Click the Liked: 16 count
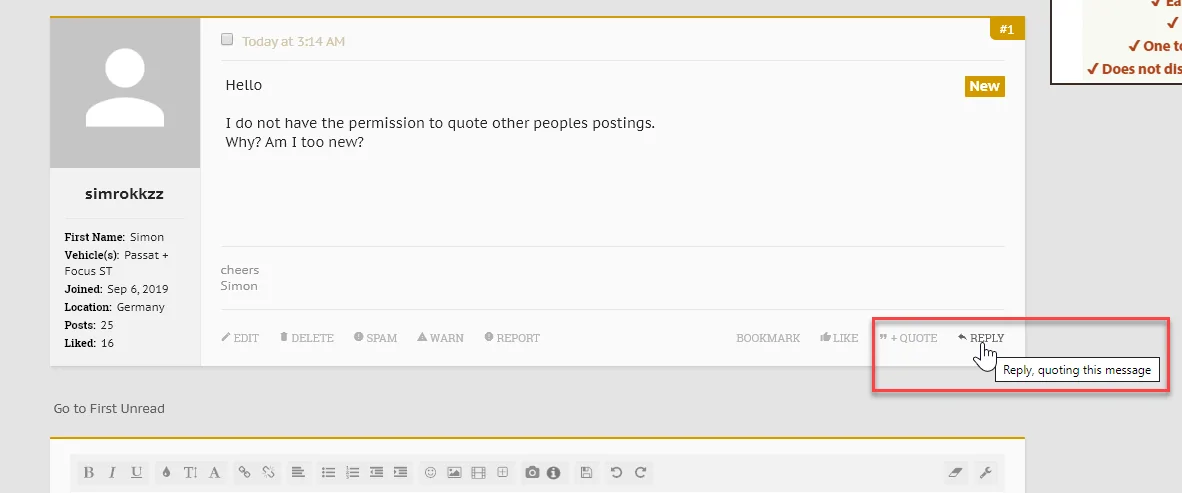This screenshot has width=1182, height=493. tap(89, 343)
